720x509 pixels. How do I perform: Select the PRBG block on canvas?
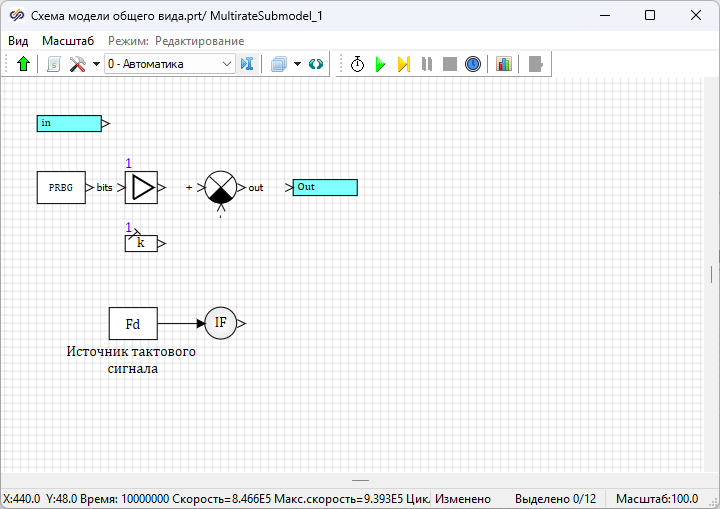pos(61,187)
